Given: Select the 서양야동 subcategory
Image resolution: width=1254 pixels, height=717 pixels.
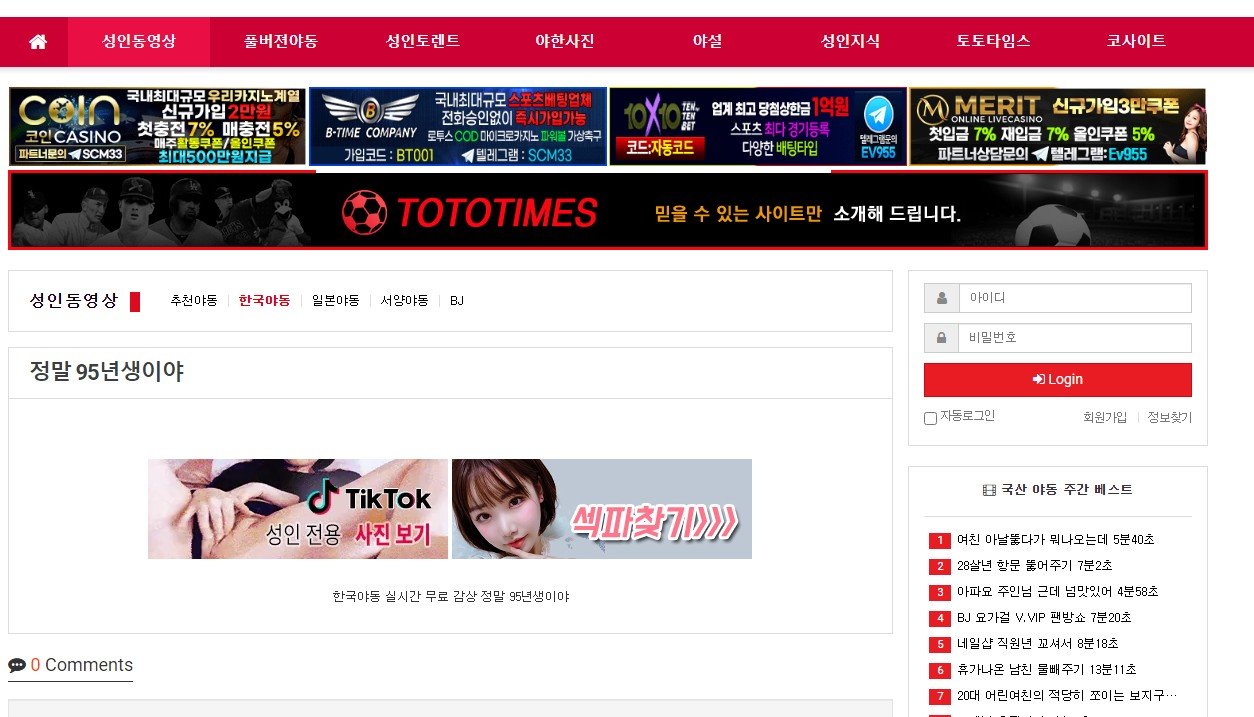Looking at the screenshot, I should click(404, 301).
